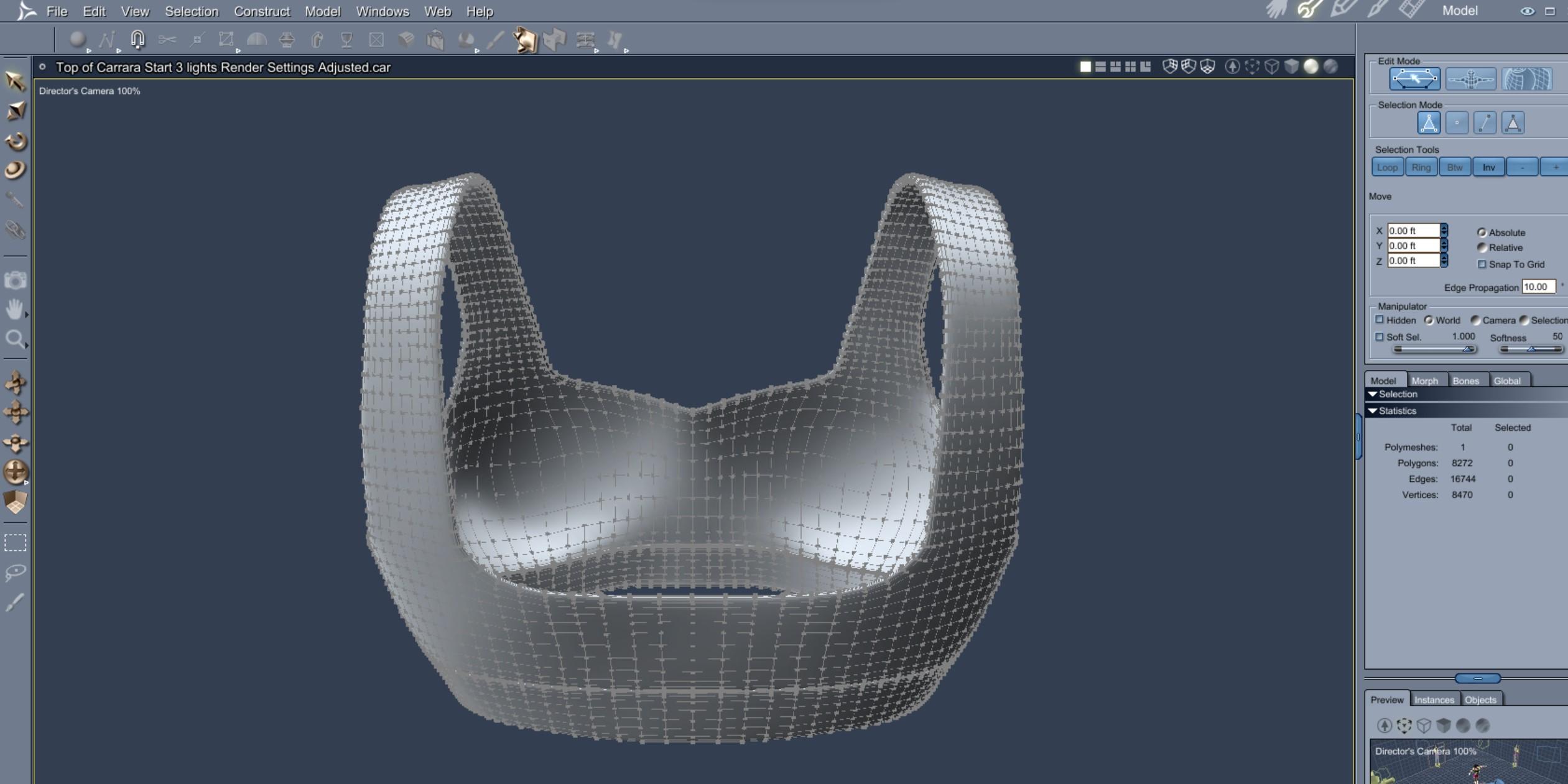Select the camera icon in left toolbar
The height and width of the screenshot is (784, 1568).
tap(15, 280)
